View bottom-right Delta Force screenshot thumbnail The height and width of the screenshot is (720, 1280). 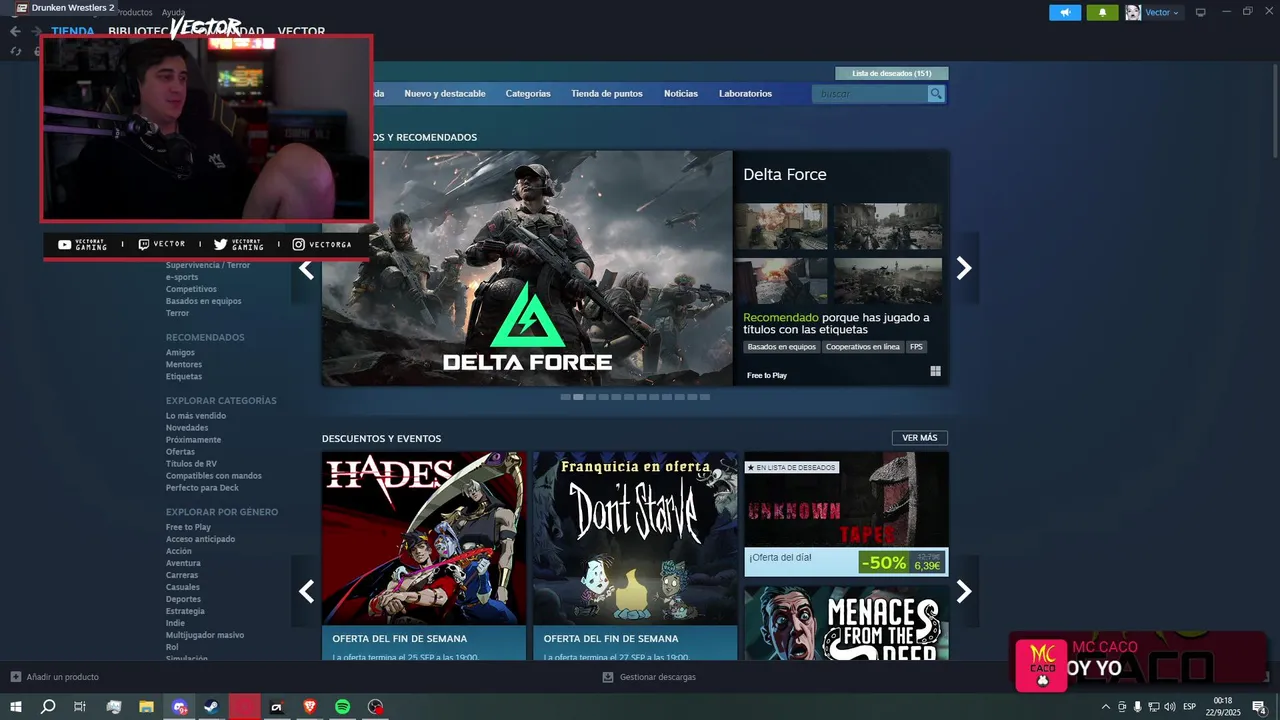888,281
